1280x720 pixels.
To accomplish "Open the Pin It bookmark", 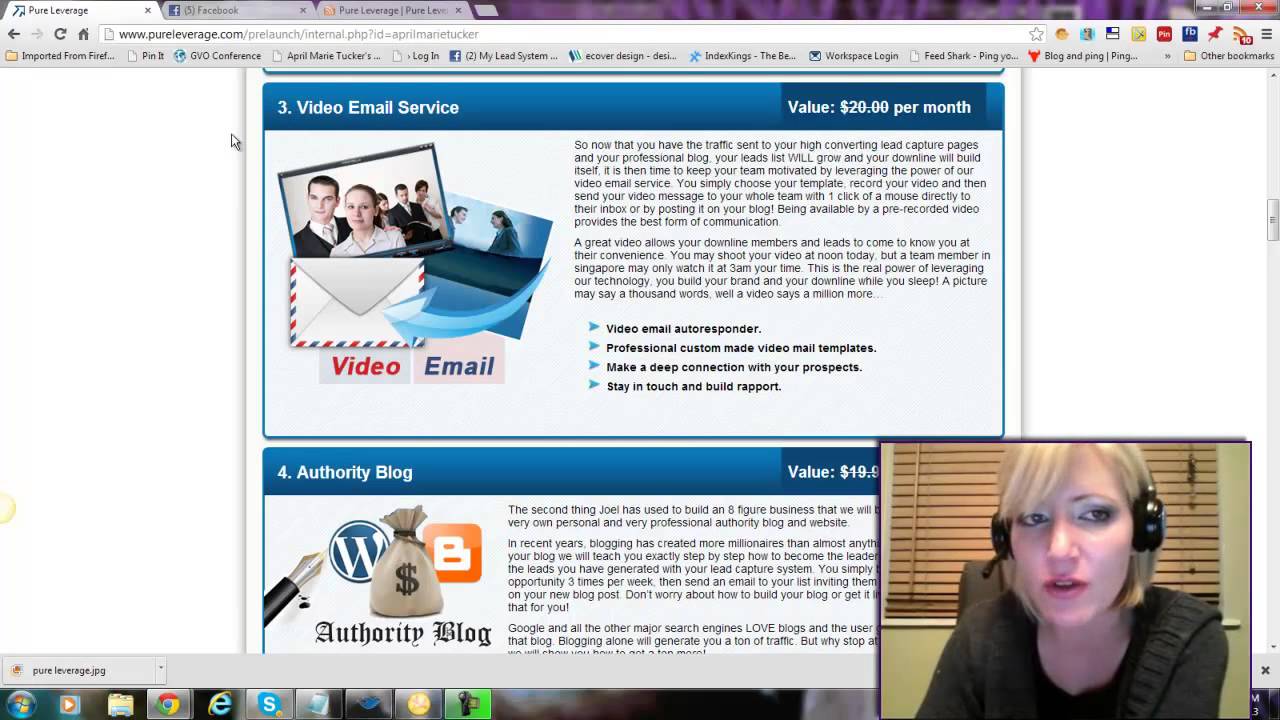I will tap(146, 56).
